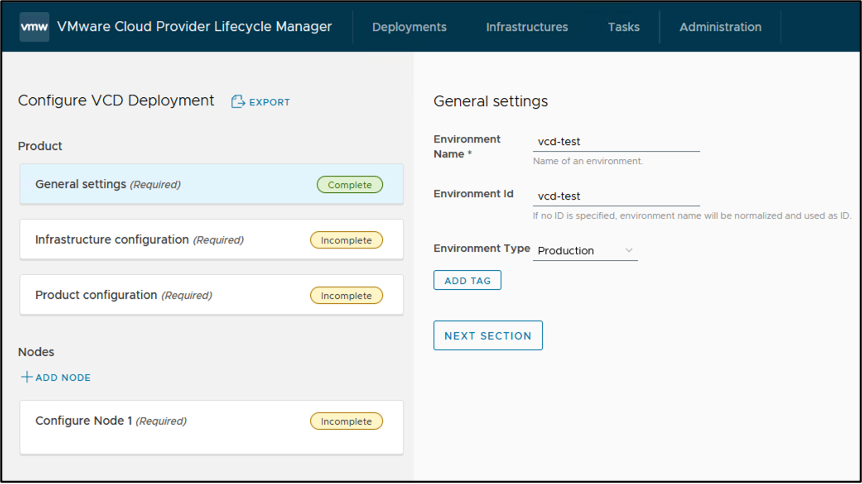862x484 pixels.
Task: Click into the Environment Id text field
Action: pyautogui.click(x=616, y=196)
